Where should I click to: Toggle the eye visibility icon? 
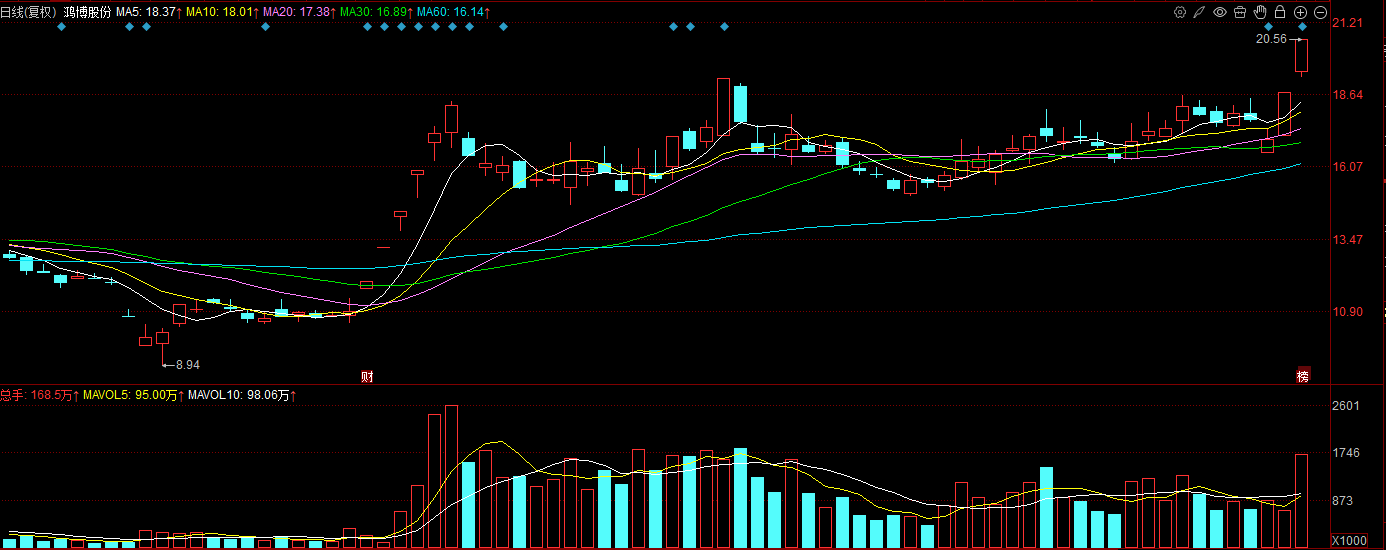tap(1220, 12)
